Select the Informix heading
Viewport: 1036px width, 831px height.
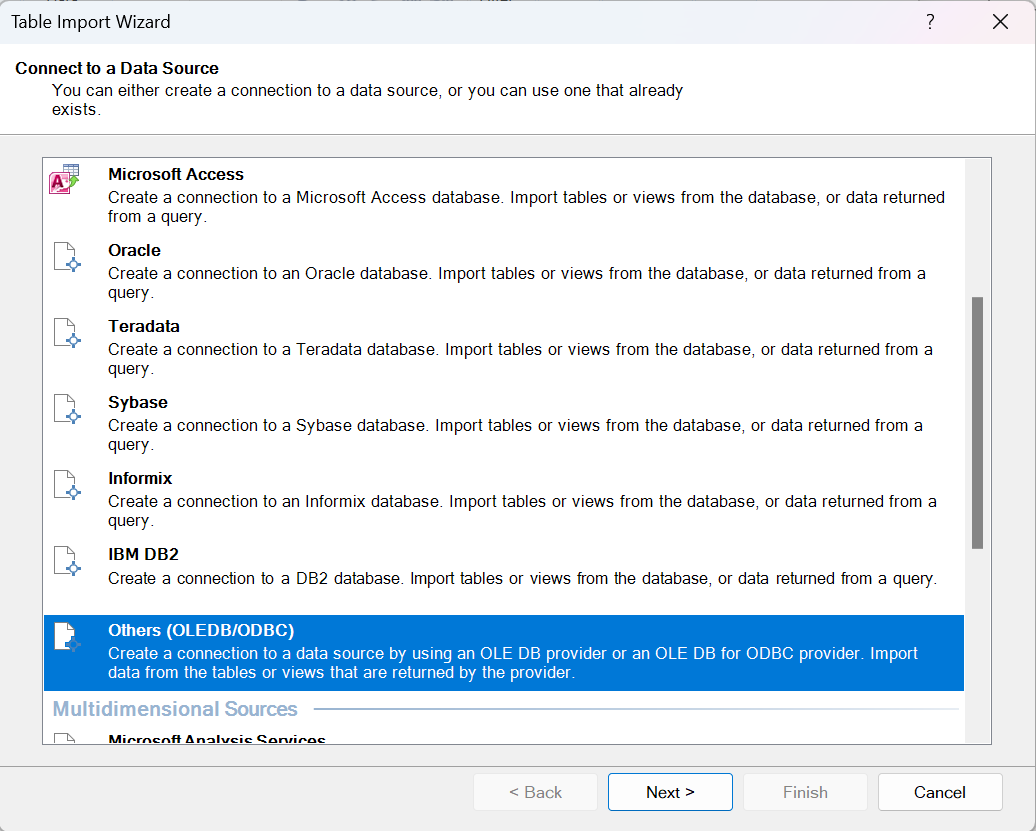pyautogui.click(x=140, y=478)
